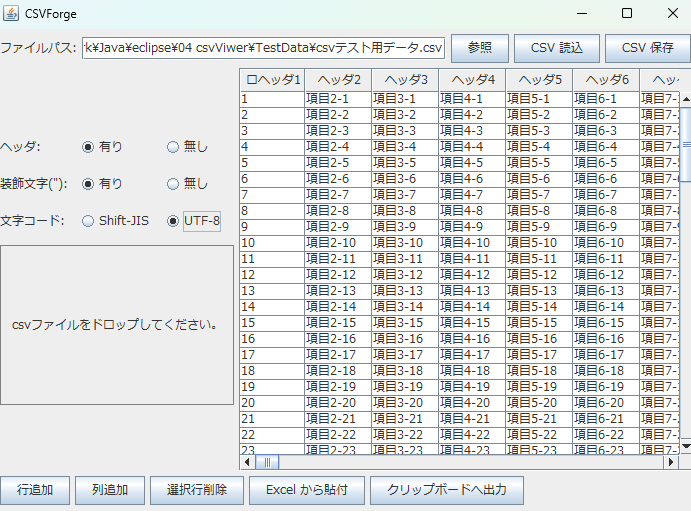Select cell 項目5-19
Viewport: 691px width, 511px height.
coord(539,387)
